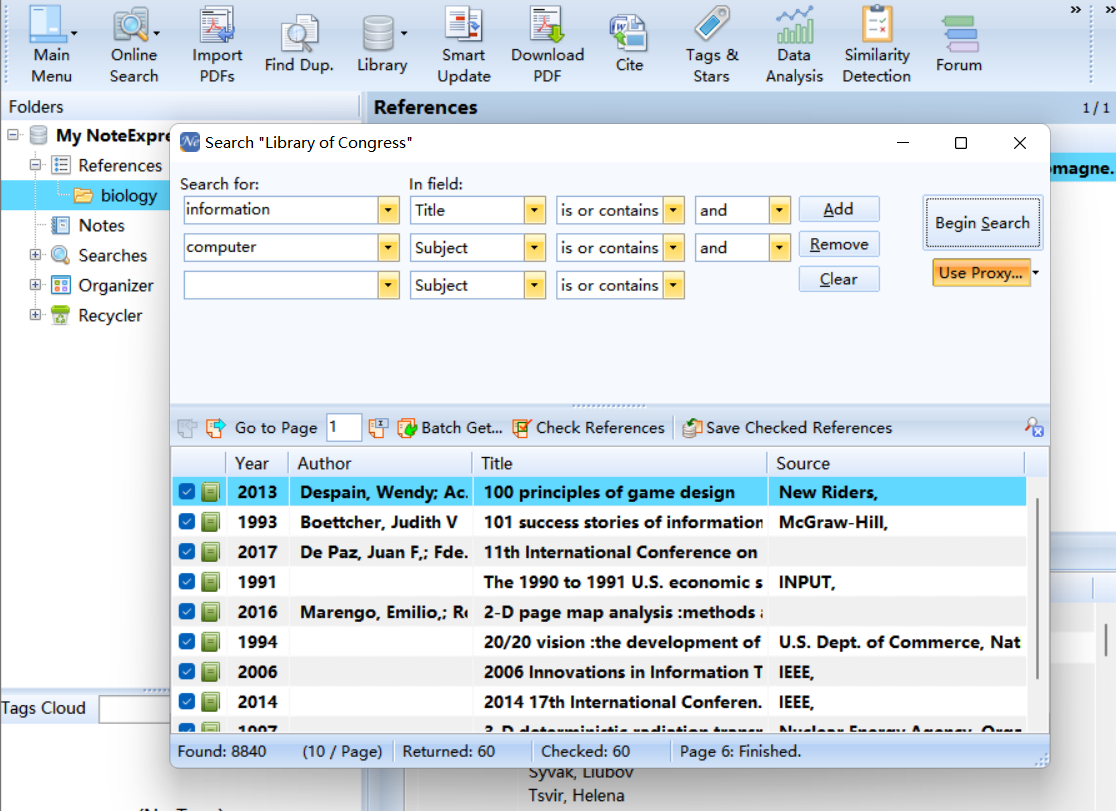Click the Save Checked References icon
Image resolution: width=1116 pixels, height=811 pixels.
pyautogui.click(x=692, y=428)
